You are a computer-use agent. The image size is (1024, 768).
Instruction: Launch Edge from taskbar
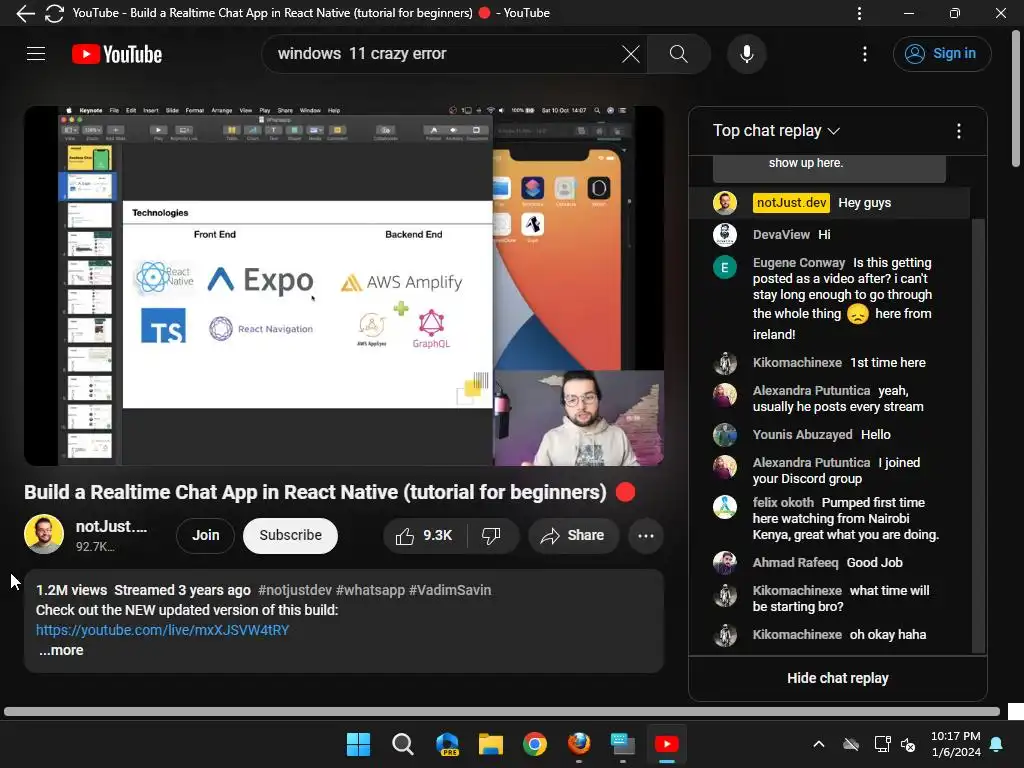tap(447, 744)
